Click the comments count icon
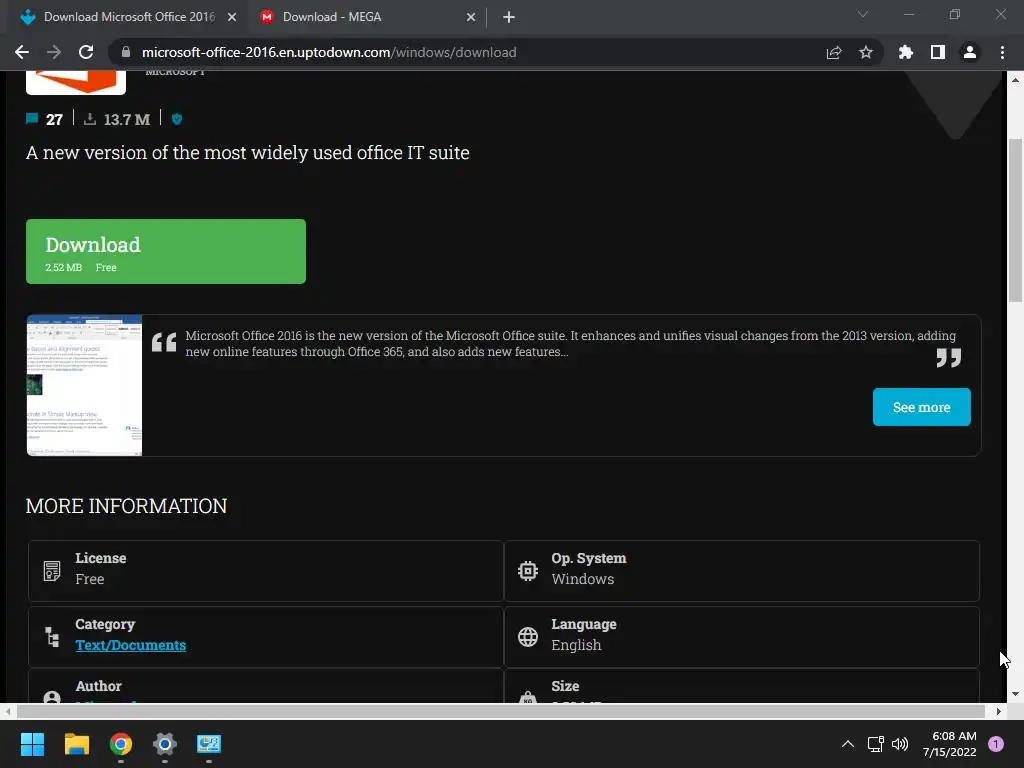This screenshot has height=768, width=1024. tap(32, 119)
